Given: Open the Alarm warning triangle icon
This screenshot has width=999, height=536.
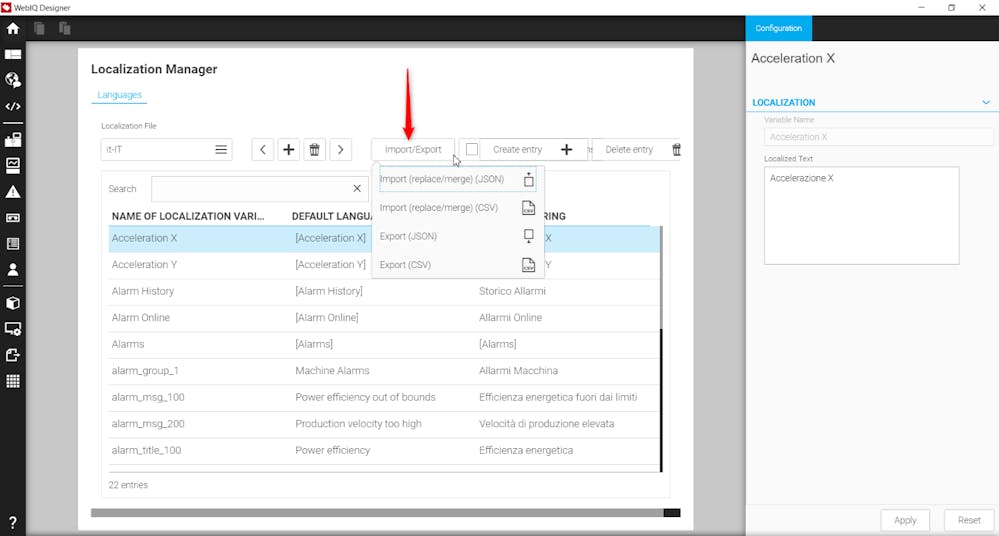Looking at the screenshot, I should (x=13, y=192).
